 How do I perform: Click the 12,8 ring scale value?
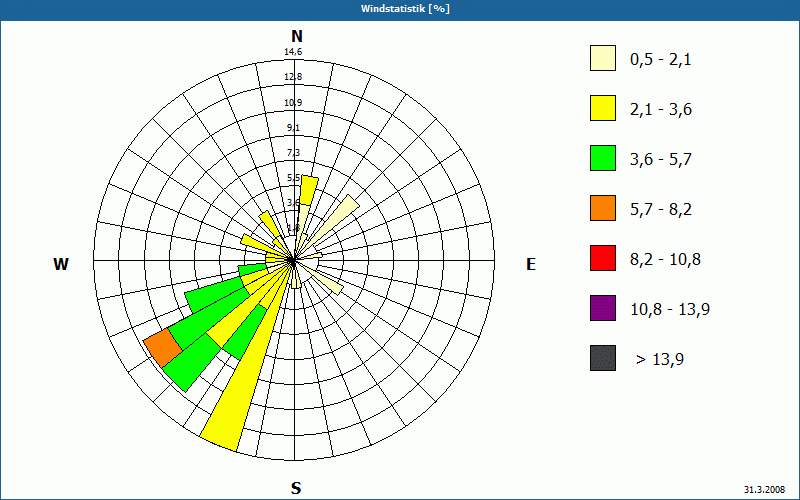tap(293, 77)
